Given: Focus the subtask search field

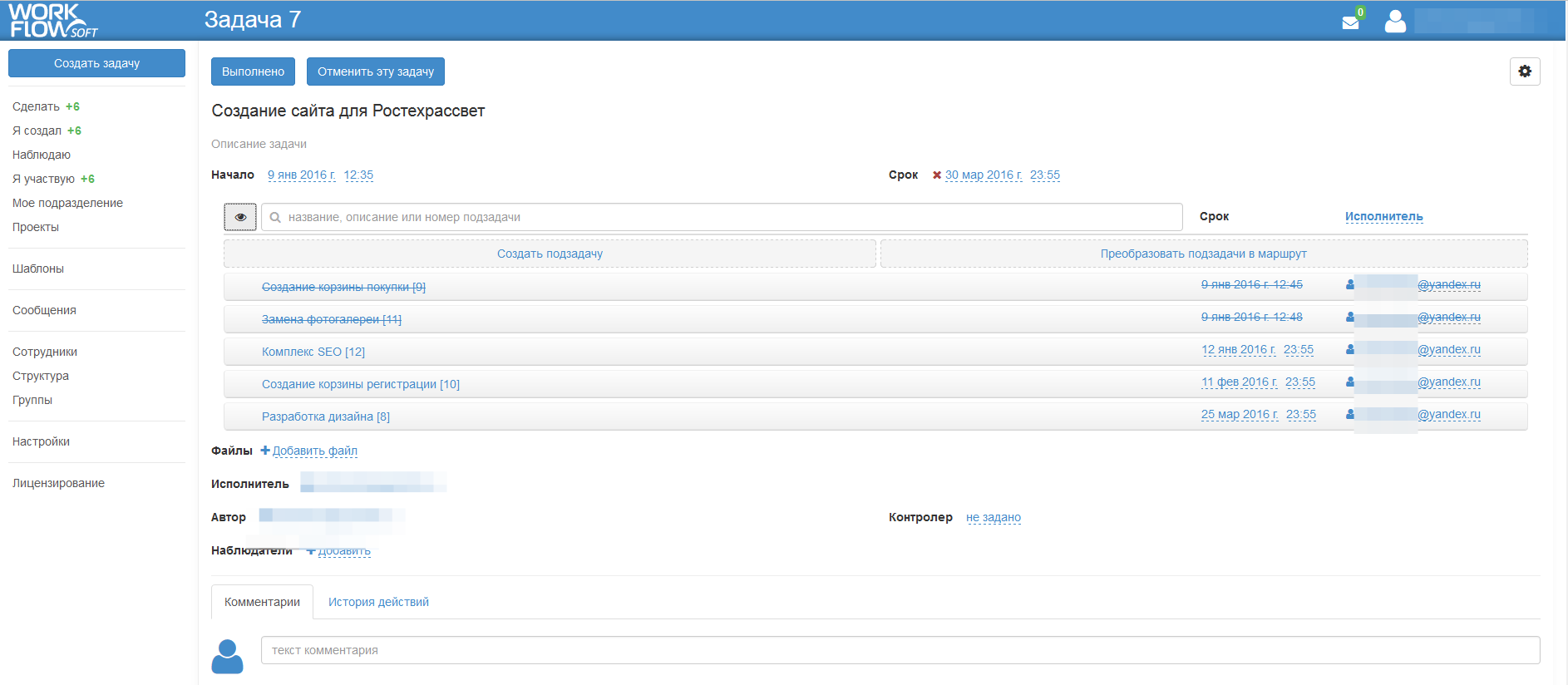Looking at the screenshot, I should click(x=722, y=217).
